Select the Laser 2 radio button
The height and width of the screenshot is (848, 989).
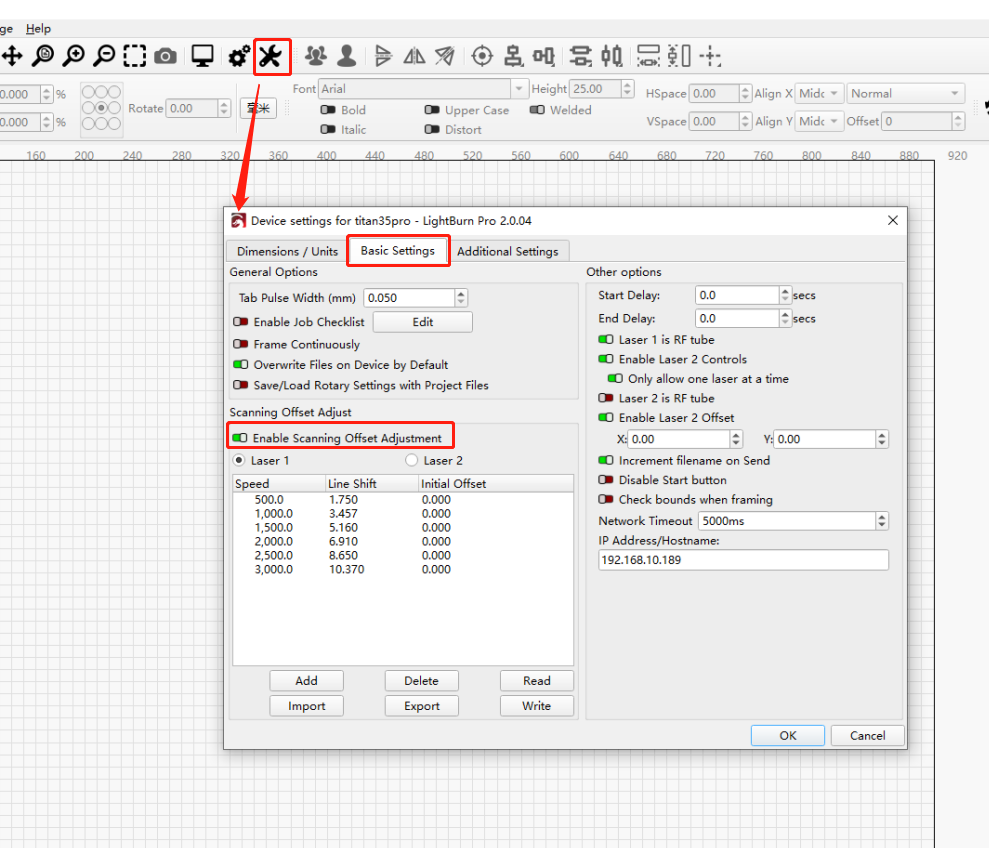411,461
